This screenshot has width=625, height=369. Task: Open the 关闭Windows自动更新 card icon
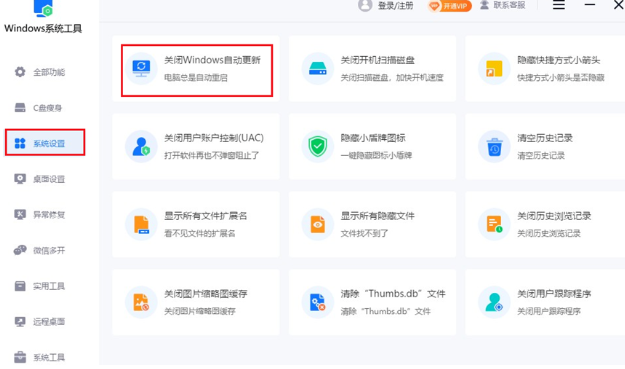click(141, 69)
